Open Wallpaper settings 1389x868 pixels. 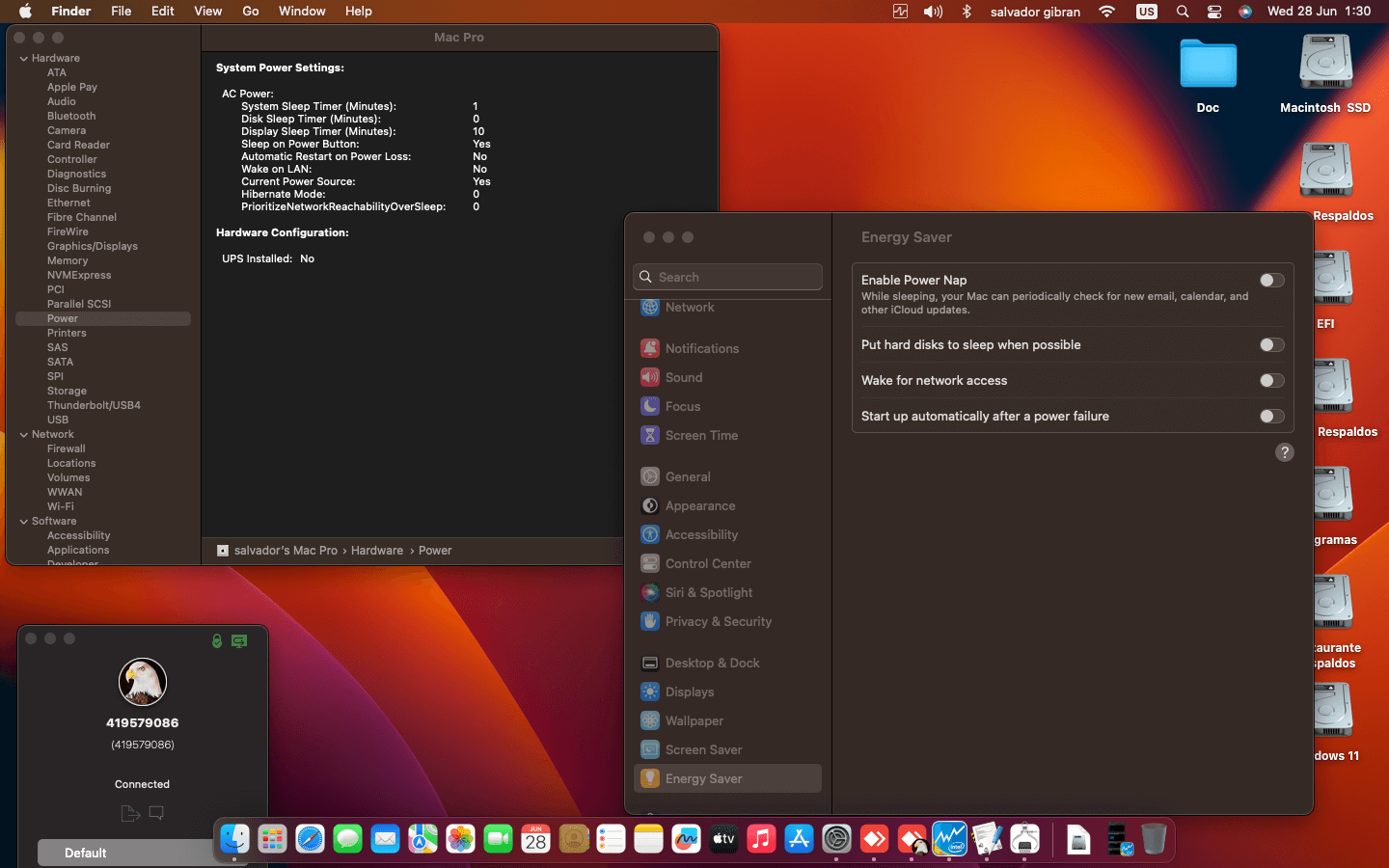[728, 720]
